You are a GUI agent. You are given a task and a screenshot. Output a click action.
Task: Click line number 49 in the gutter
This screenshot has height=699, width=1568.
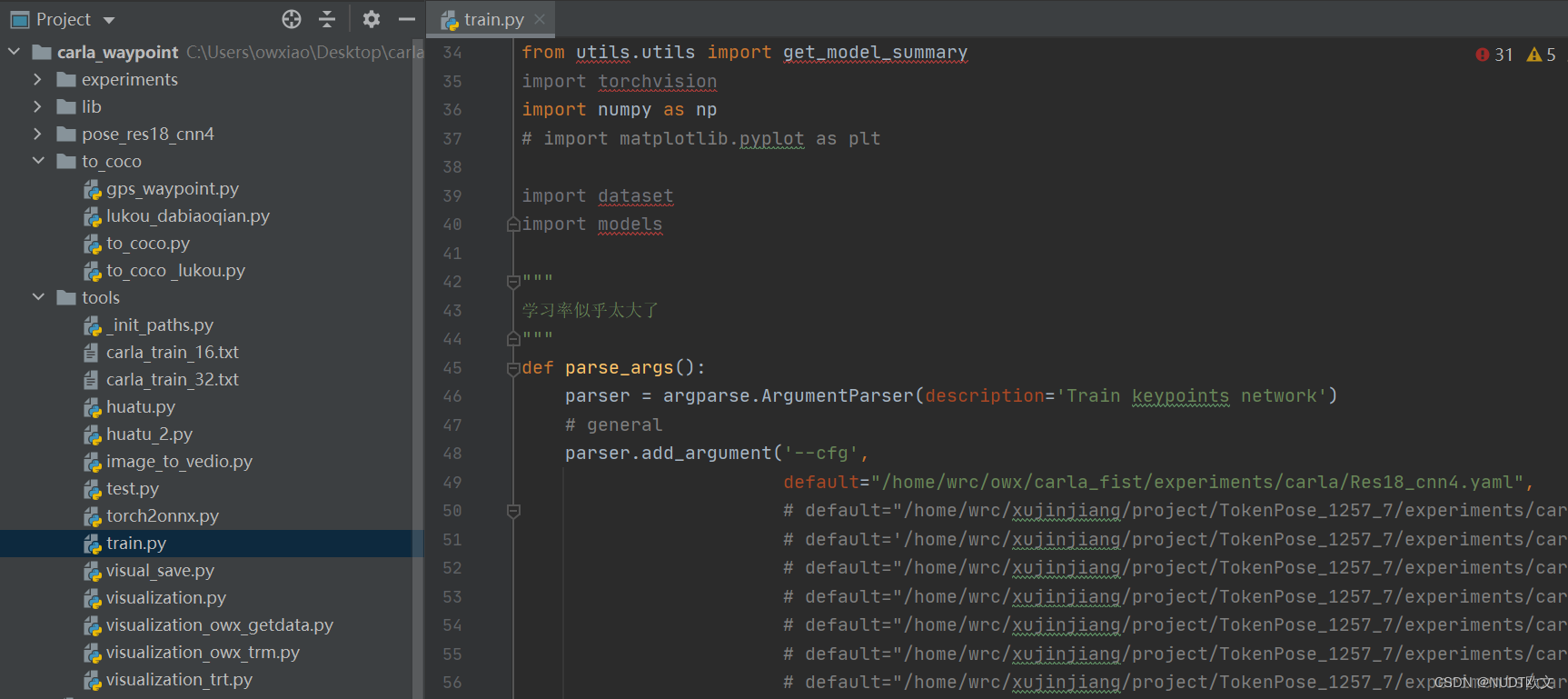pos(452,483)
